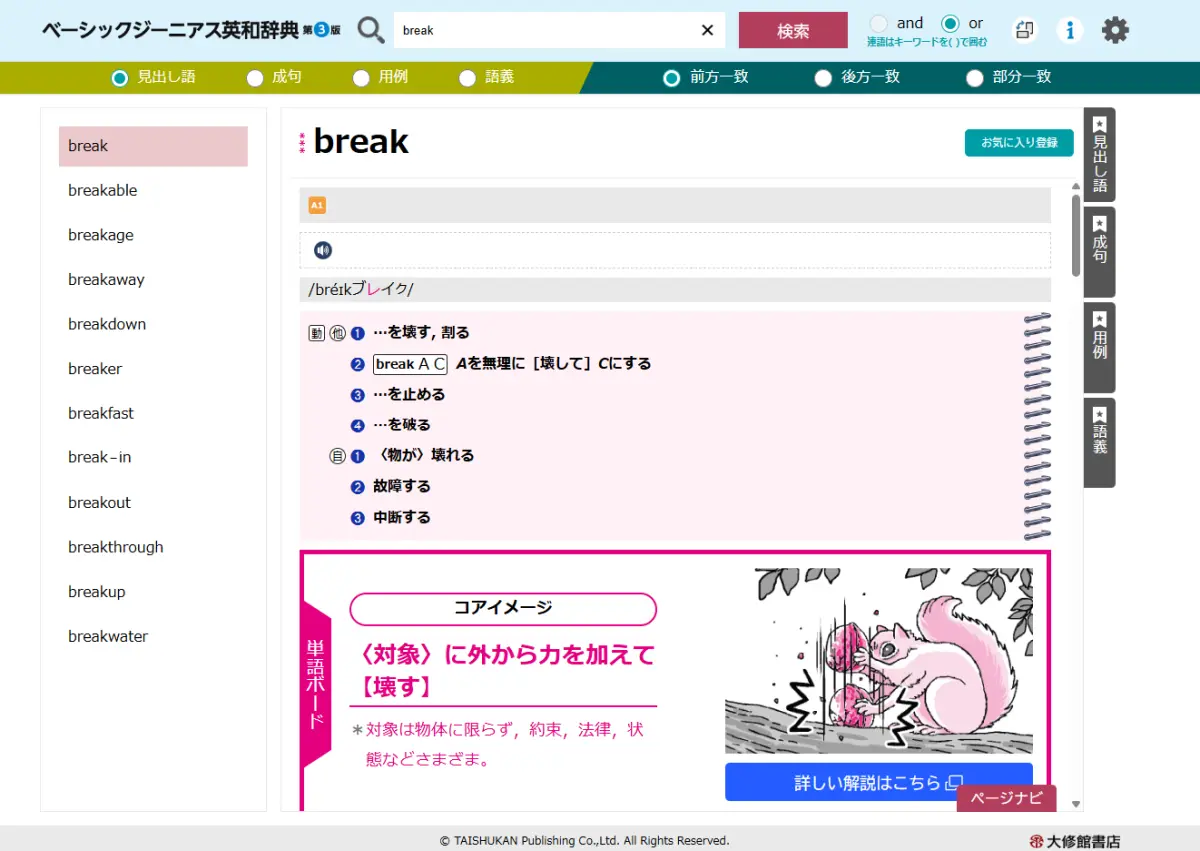The width and height of the screenshot is (1200, 851).
Task: Click meaning '中断する'
Action: pos(402,518)
